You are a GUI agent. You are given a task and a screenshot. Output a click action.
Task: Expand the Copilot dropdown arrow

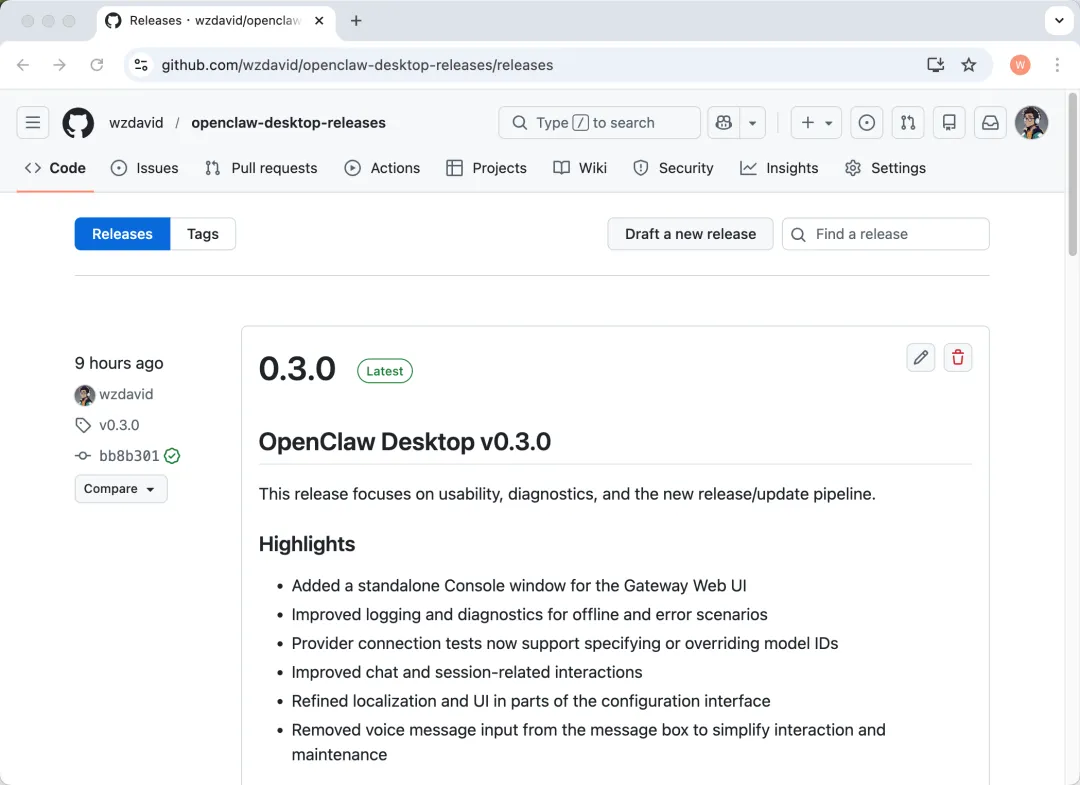753,123
